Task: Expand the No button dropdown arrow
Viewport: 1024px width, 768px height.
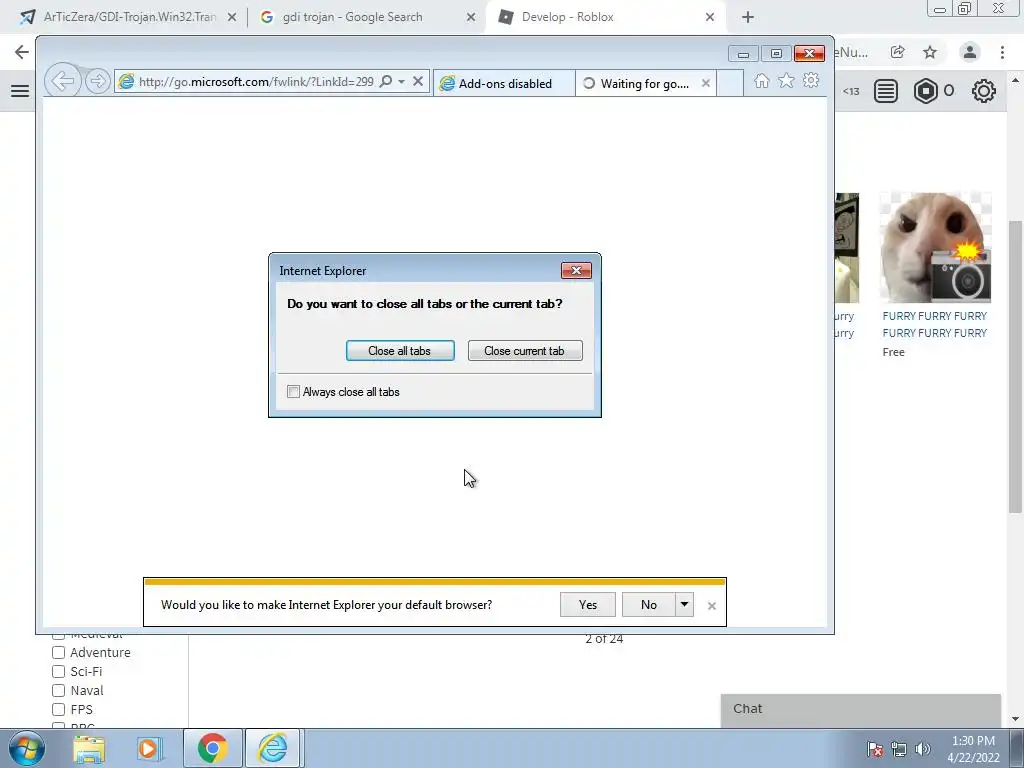Action: point(684,605)
